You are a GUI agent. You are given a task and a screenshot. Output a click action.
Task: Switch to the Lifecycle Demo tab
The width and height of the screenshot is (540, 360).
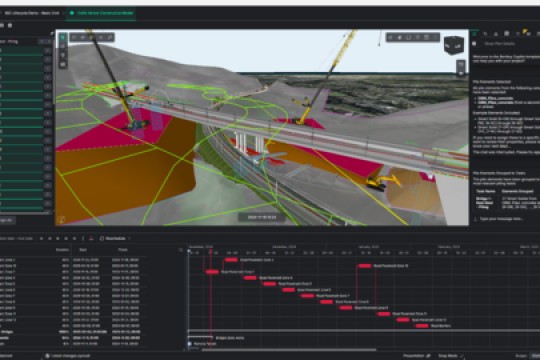tap(31, 13)
